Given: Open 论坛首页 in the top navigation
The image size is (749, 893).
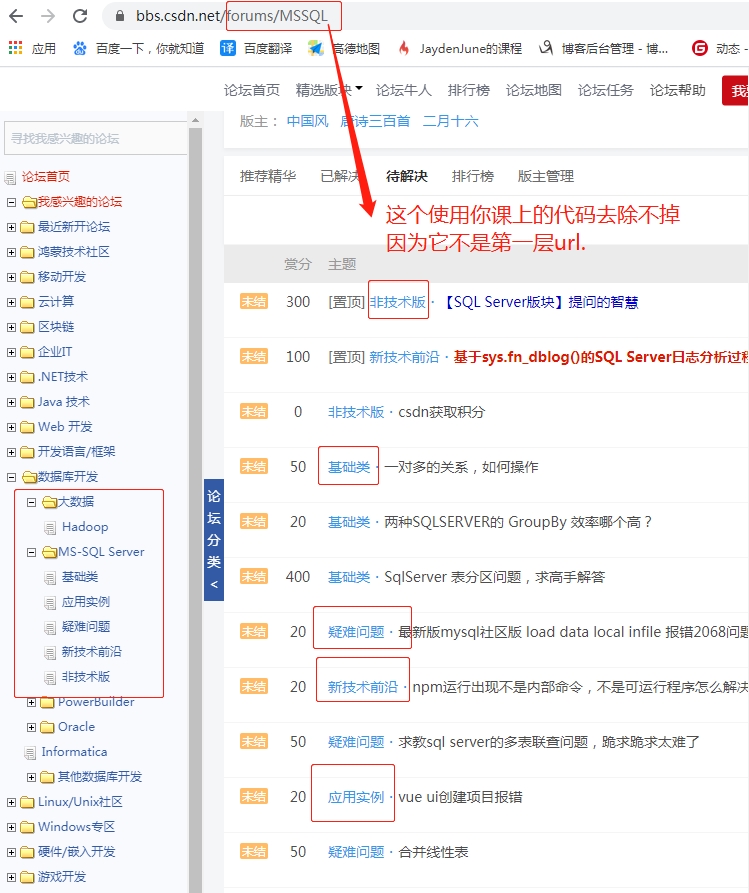Looking at the screenshot, I should [252, 90].
